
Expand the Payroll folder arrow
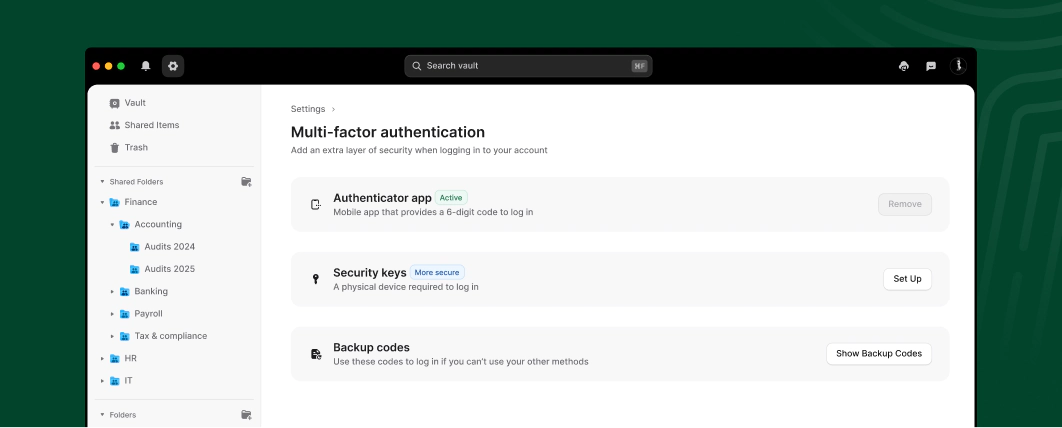click(x=112, y=314)
